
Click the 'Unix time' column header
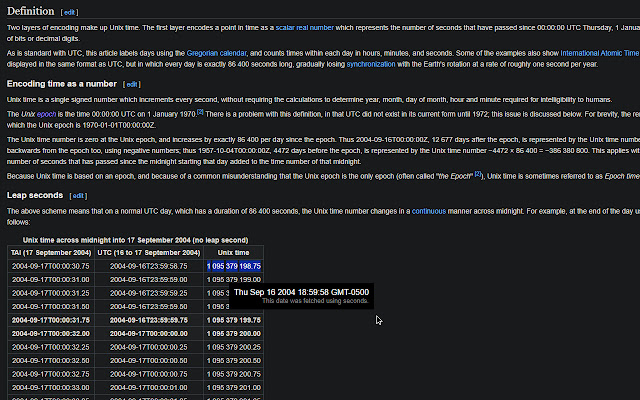233,253
